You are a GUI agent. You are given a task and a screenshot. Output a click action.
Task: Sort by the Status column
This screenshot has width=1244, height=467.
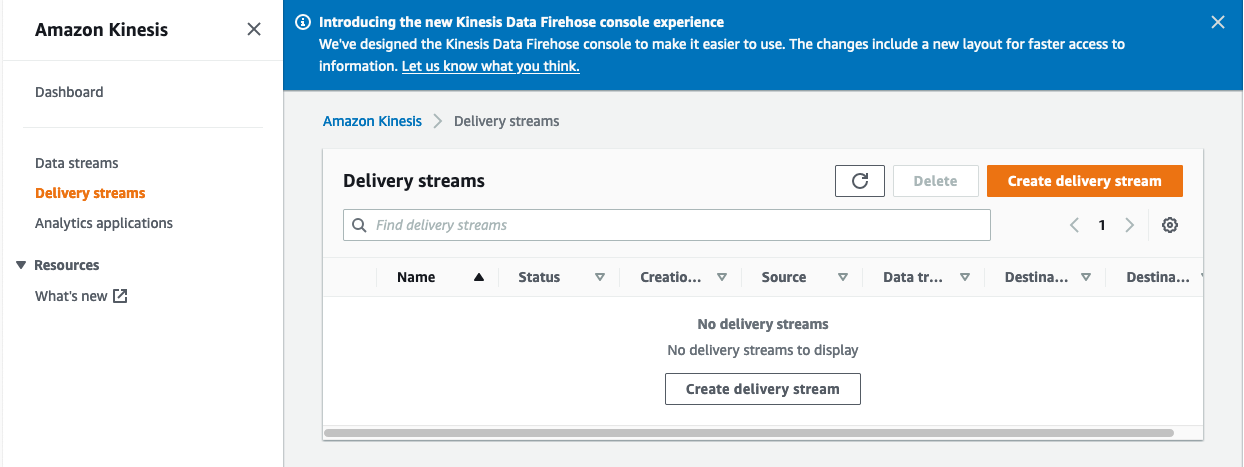point(599,277)
